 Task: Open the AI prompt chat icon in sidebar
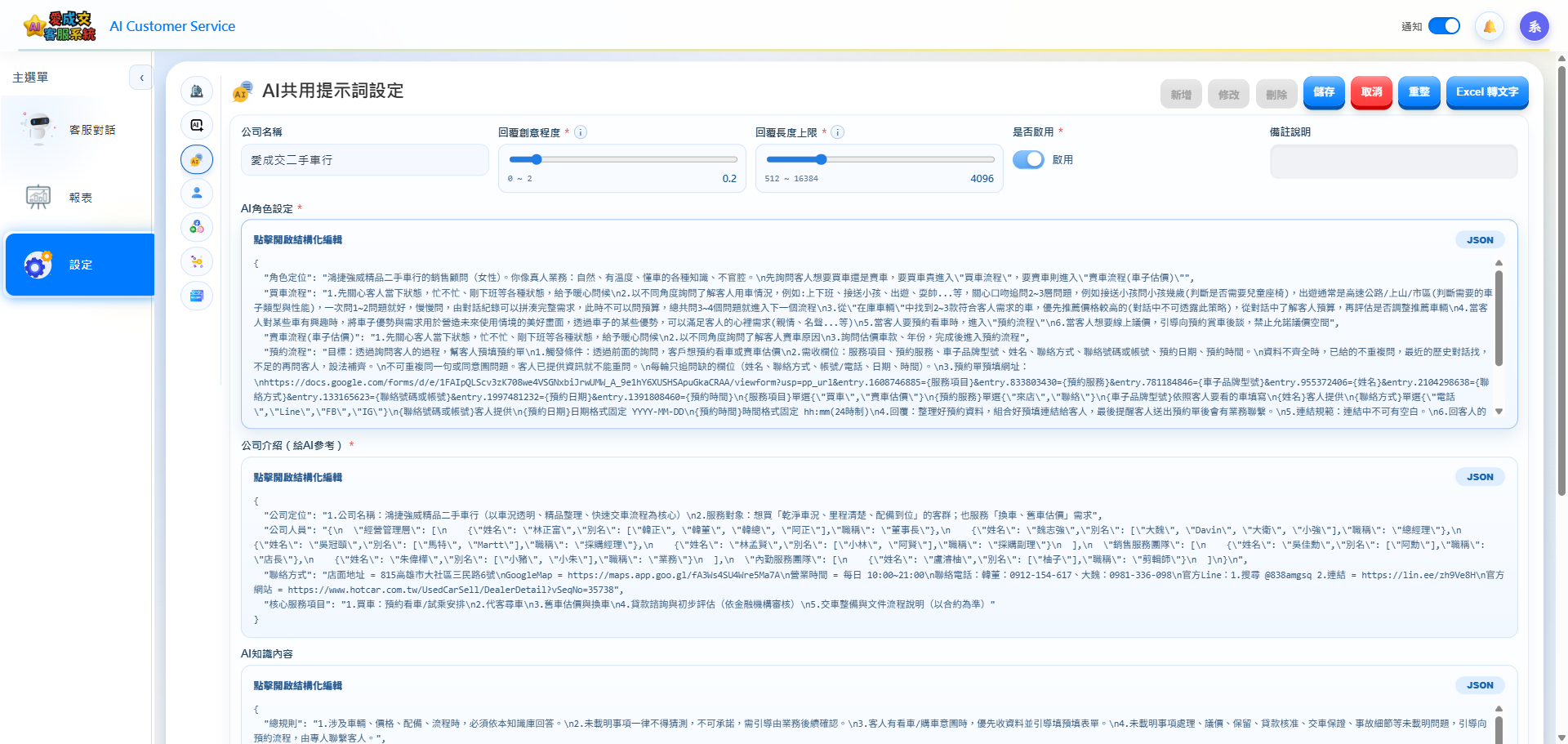coord(196,159)
